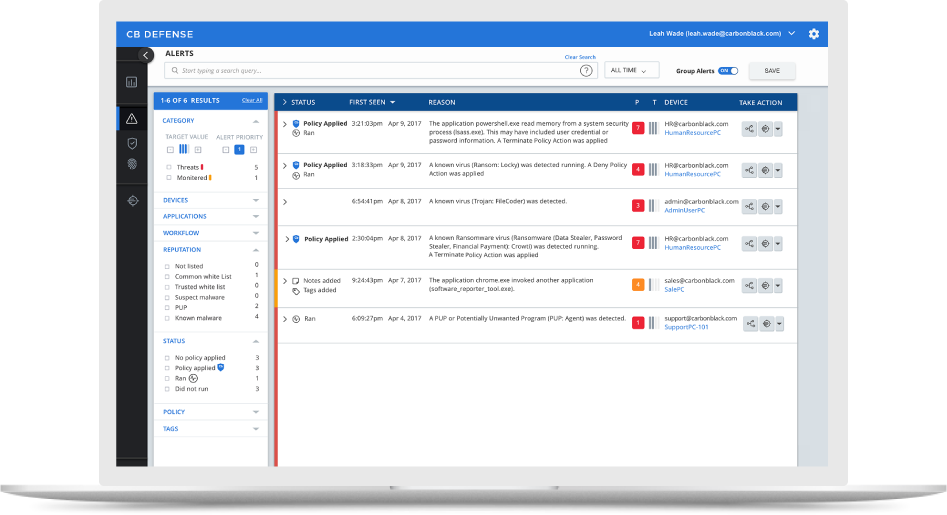Click target icon for PUP Agent alert row
This screenshot has height=515, width=947.
coord(766,324)
